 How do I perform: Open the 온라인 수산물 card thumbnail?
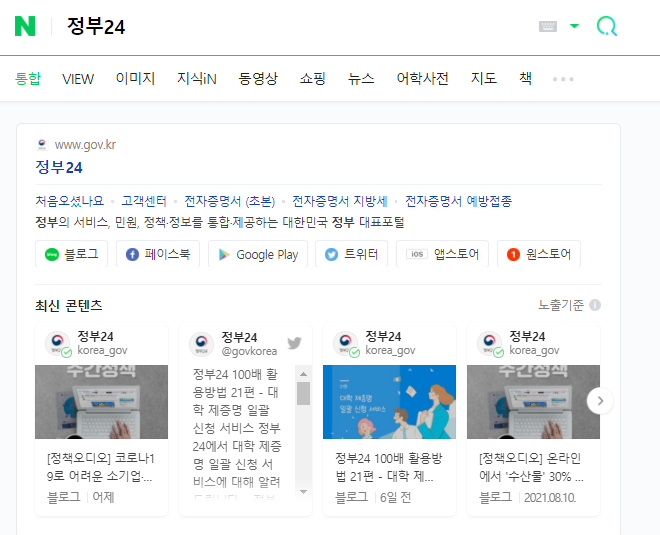(x=533, y=402)
